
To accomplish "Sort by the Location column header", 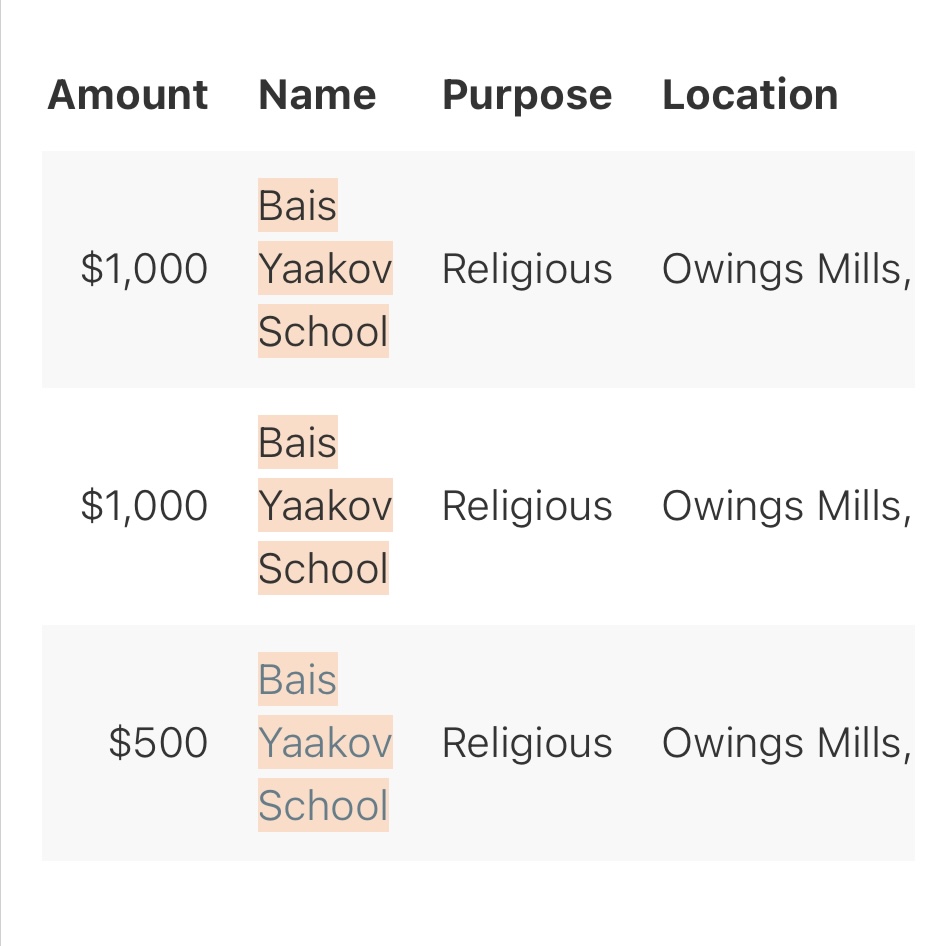I will click(x=750, y=95).
